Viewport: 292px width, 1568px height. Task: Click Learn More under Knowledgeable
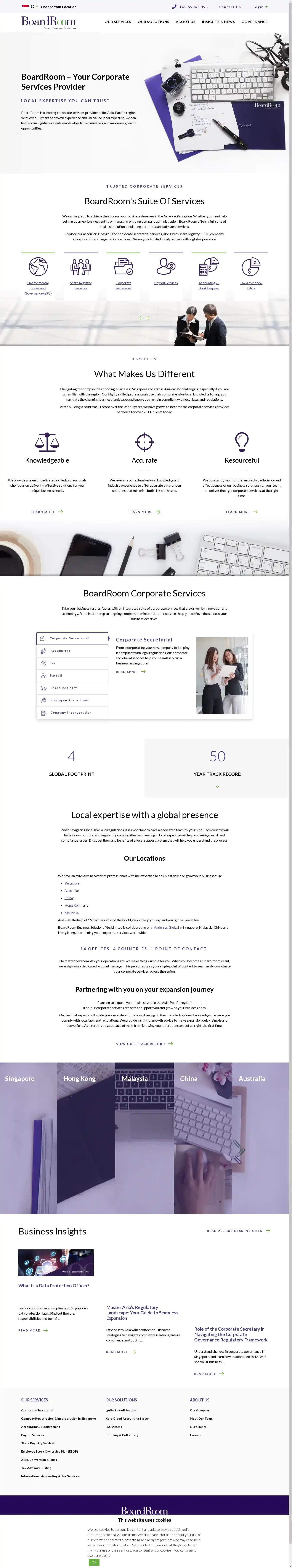(x=47, y=512)
